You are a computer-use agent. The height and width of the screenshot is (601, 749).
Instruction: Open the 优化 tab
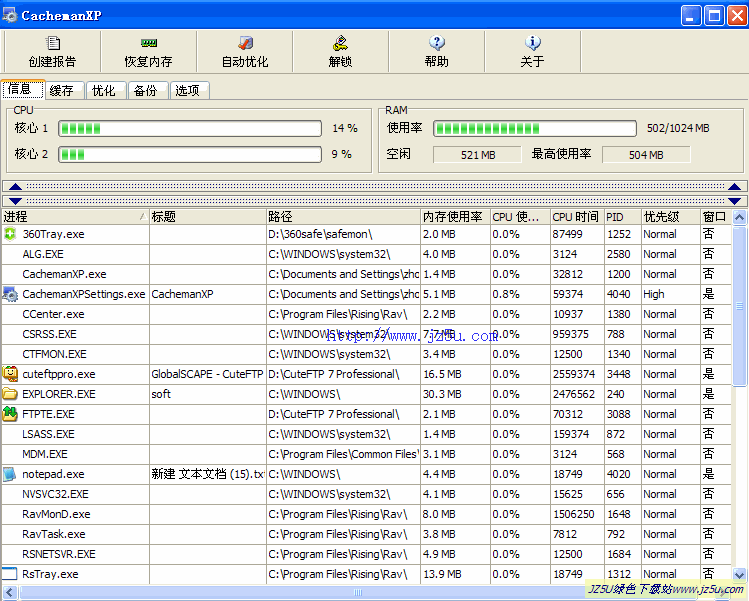click(107, 90)
